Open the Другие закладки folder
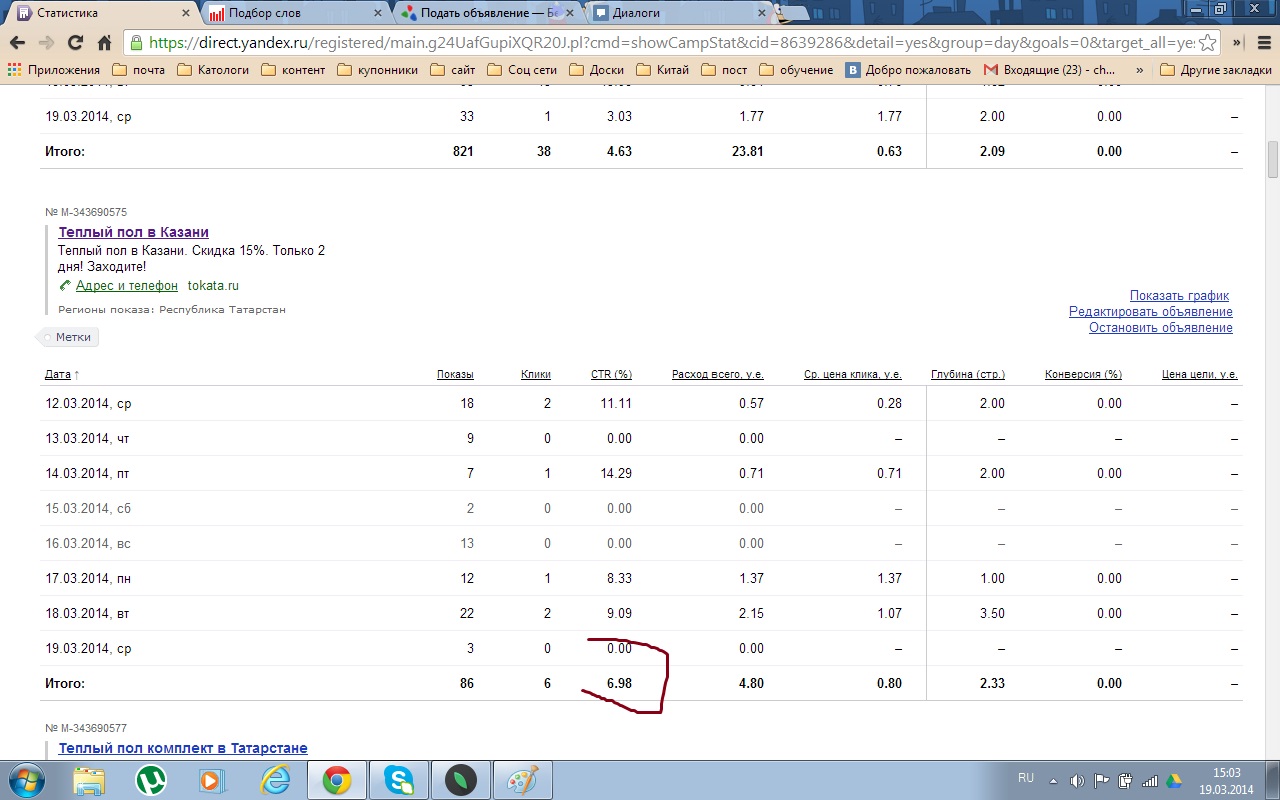This screenshot has width=1280, height=800. [x=1216, y=70]
